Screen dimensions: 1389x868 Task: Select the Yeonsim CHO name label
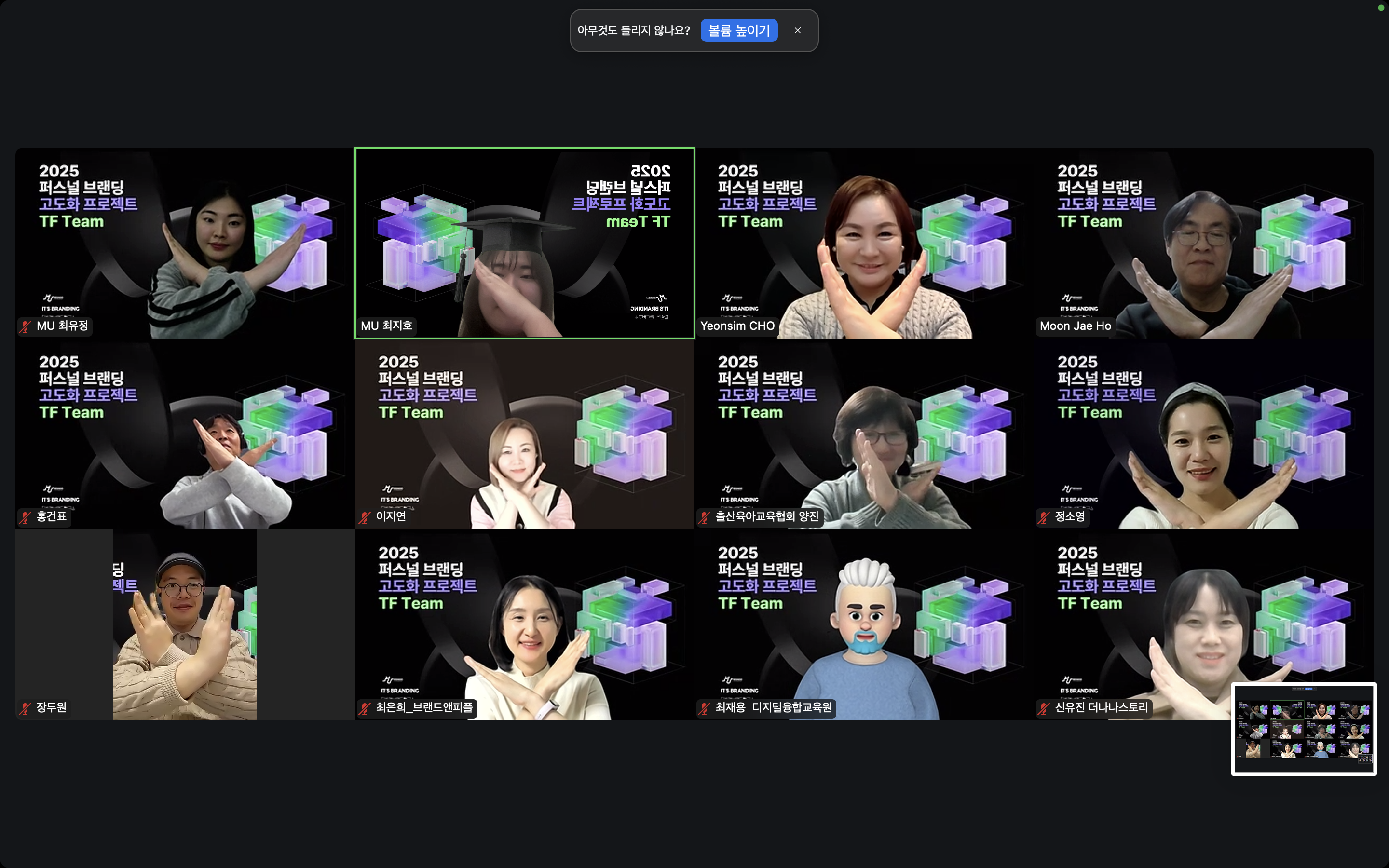coord(737,325)
